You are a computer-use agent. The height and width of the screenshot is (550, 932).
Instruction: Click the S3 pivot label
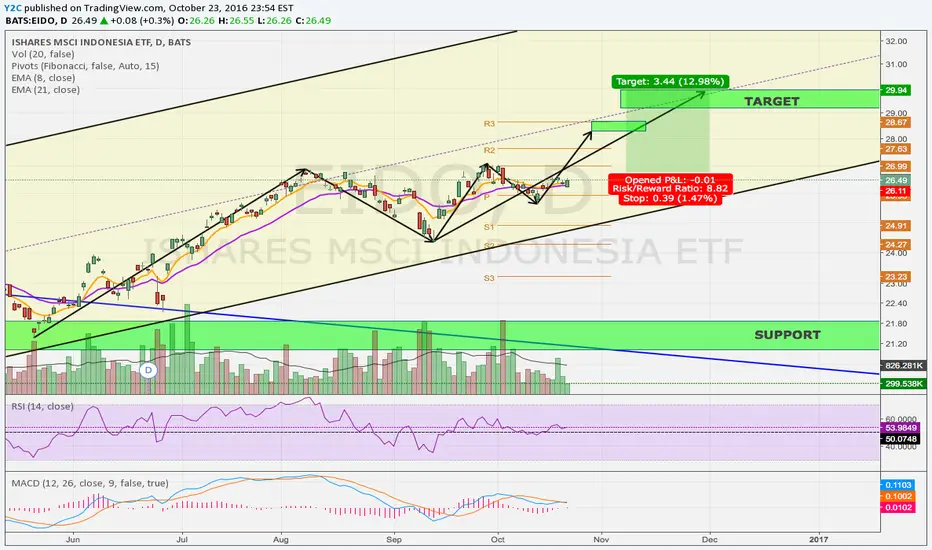coord(489,278)
